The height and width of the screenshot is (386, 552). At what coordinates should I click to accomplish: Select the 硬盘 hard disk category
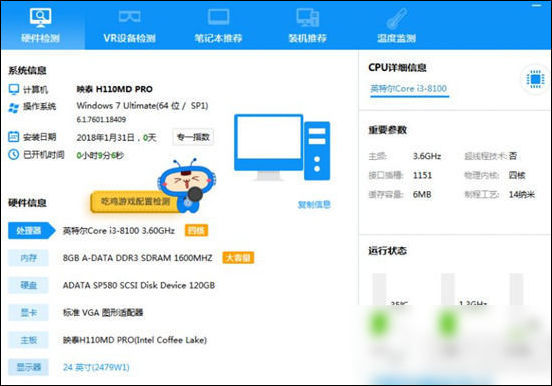tap(28, 285)
